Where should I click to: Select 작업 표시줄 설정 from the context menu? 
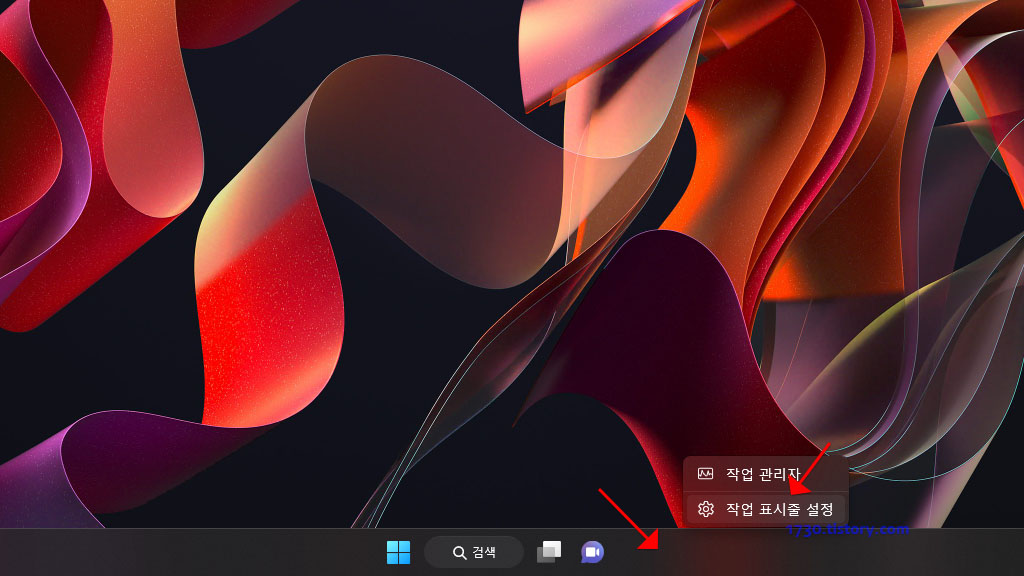coord(765,509)
